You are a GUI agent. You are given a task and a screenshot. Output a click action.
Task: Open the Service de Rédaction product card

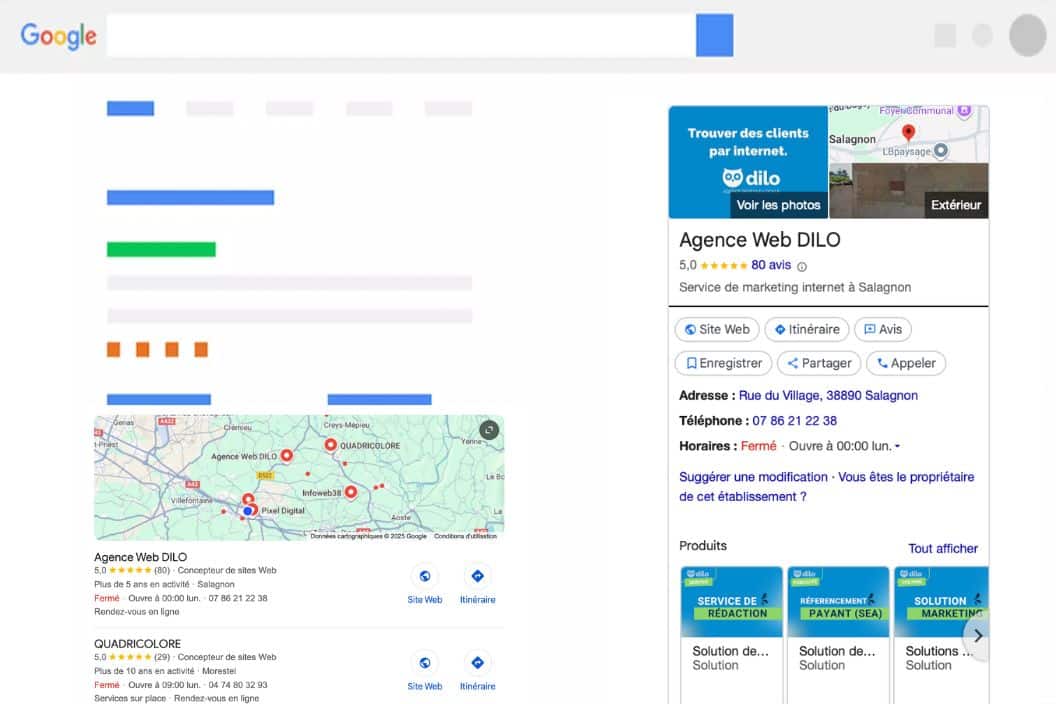coord(731,635)
